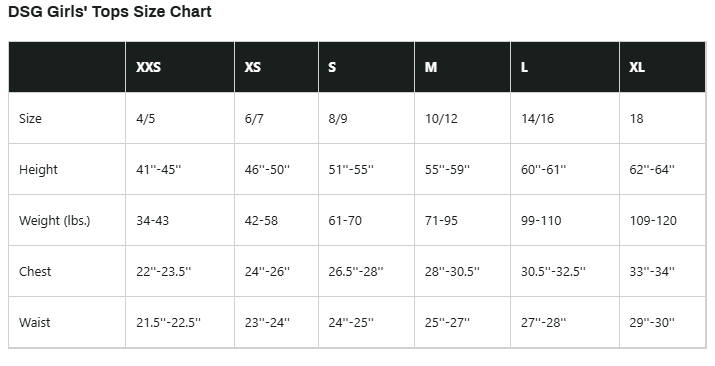The width and height of the screenshot is (715, 366).
Task: Click the 62''-64'' height cell
Action: 652,170
